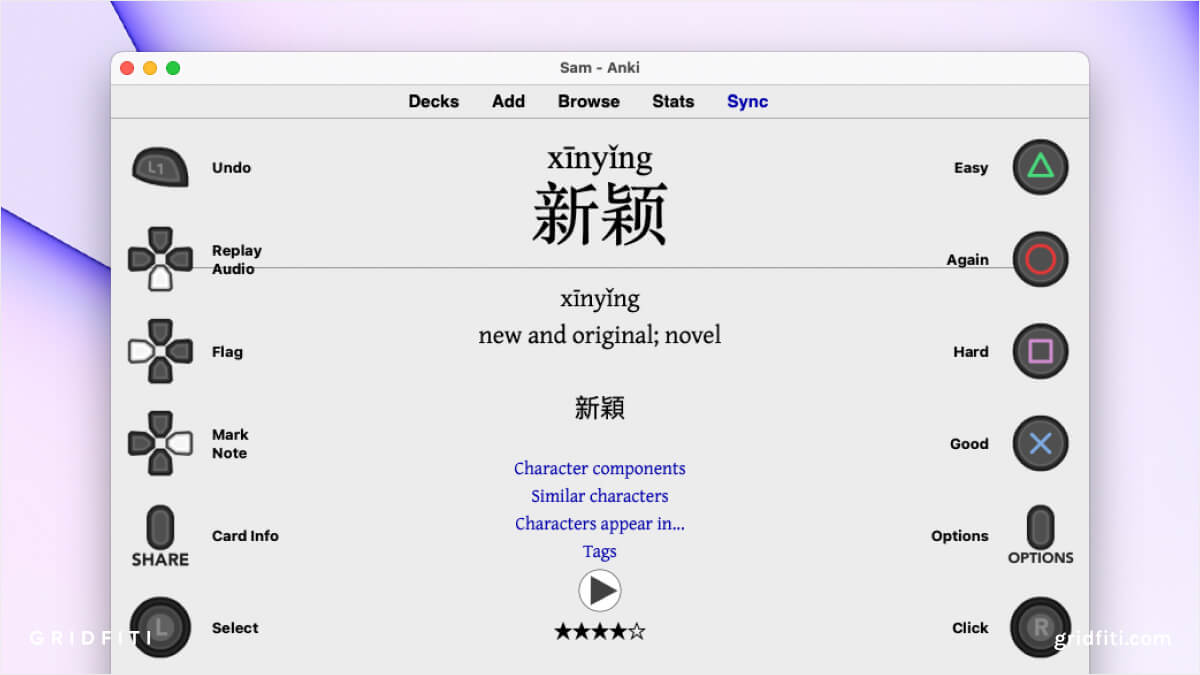1200x675 pixels.
Task: Click the OPTIONS controller button icon
Action: tap(1041, 536)
